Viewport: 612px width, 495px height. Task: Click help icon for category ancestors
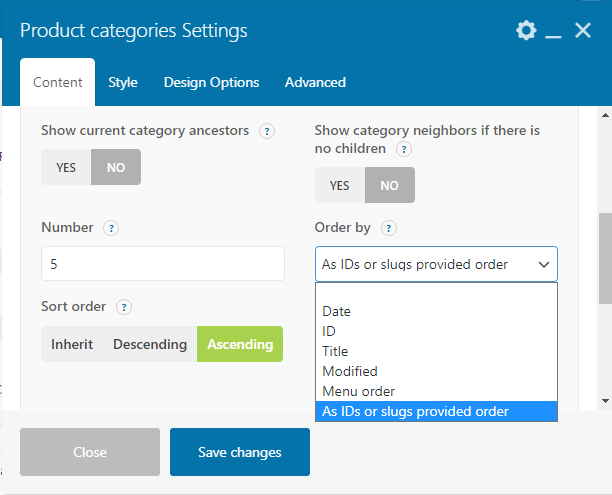click(267, 131)
